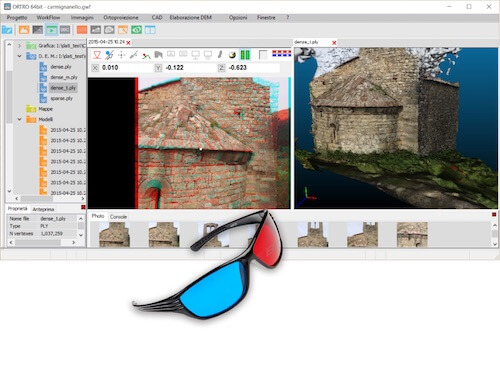
Task: Click photo strip scroll-down arrow
Action: 495,244
